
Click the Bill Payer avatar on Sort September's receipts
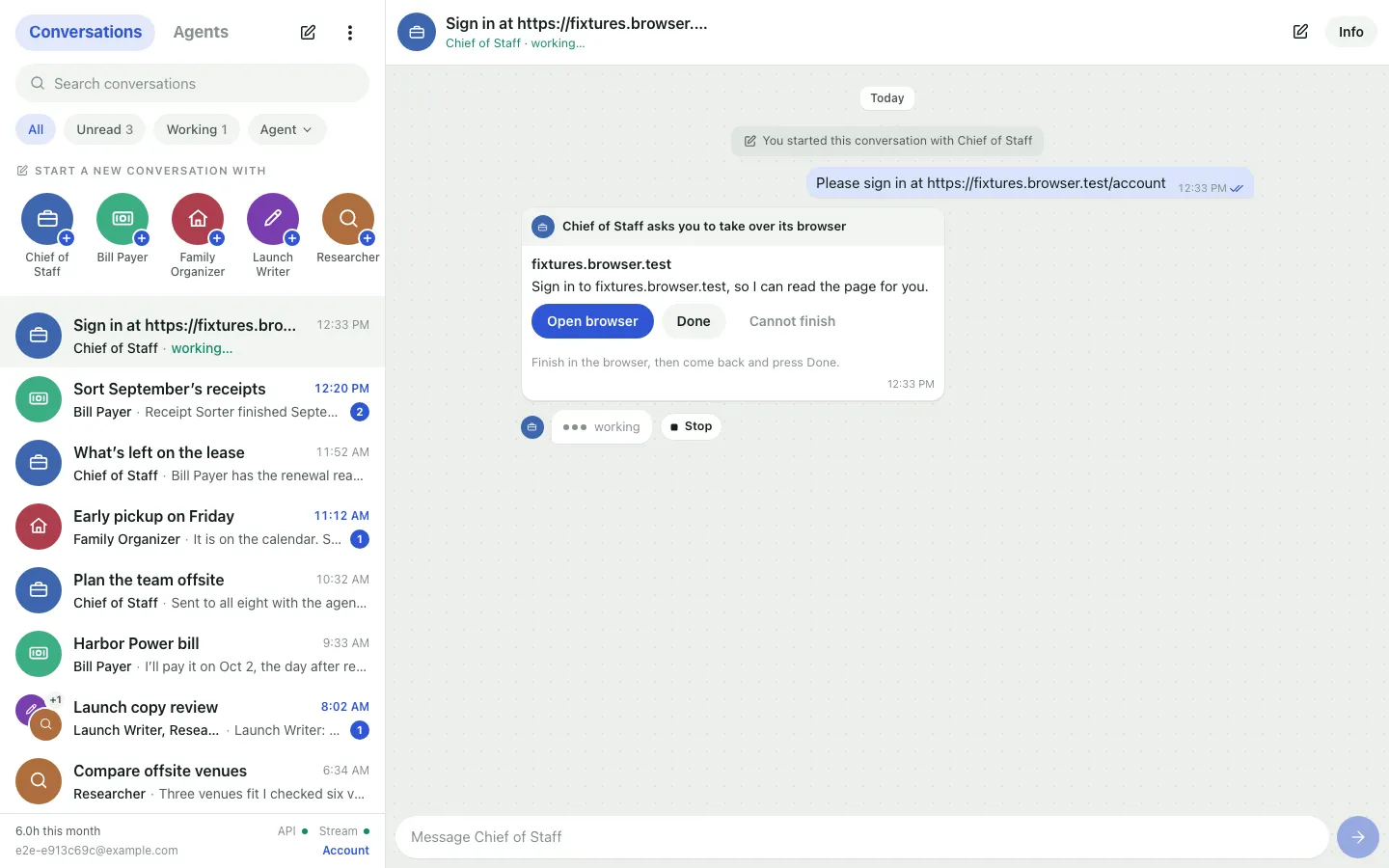(x=39, y=399)
